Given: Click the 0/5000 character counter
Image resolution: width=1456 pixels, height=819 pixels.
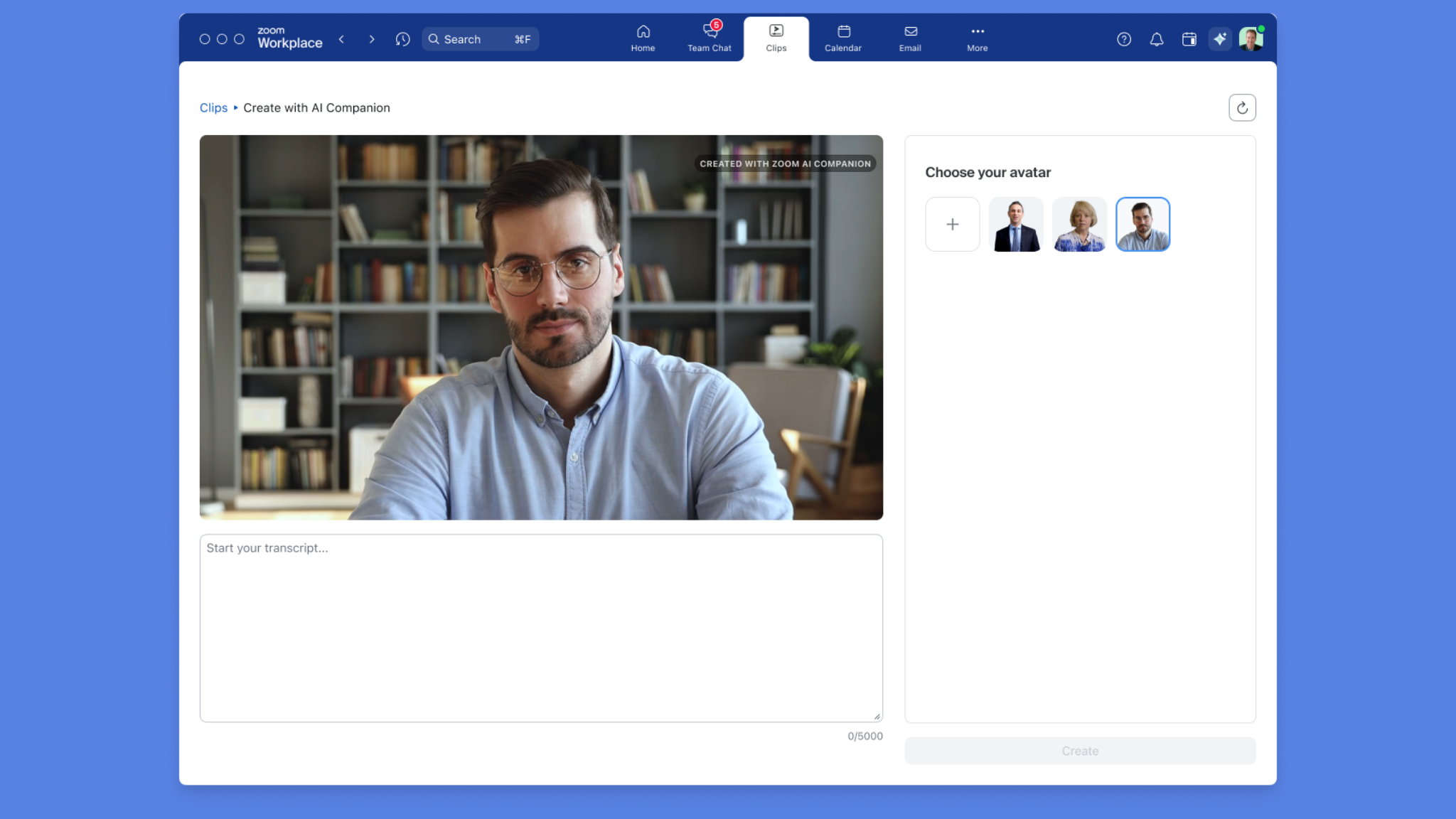Looking at the screenshot, I should [x=864, y=736].
